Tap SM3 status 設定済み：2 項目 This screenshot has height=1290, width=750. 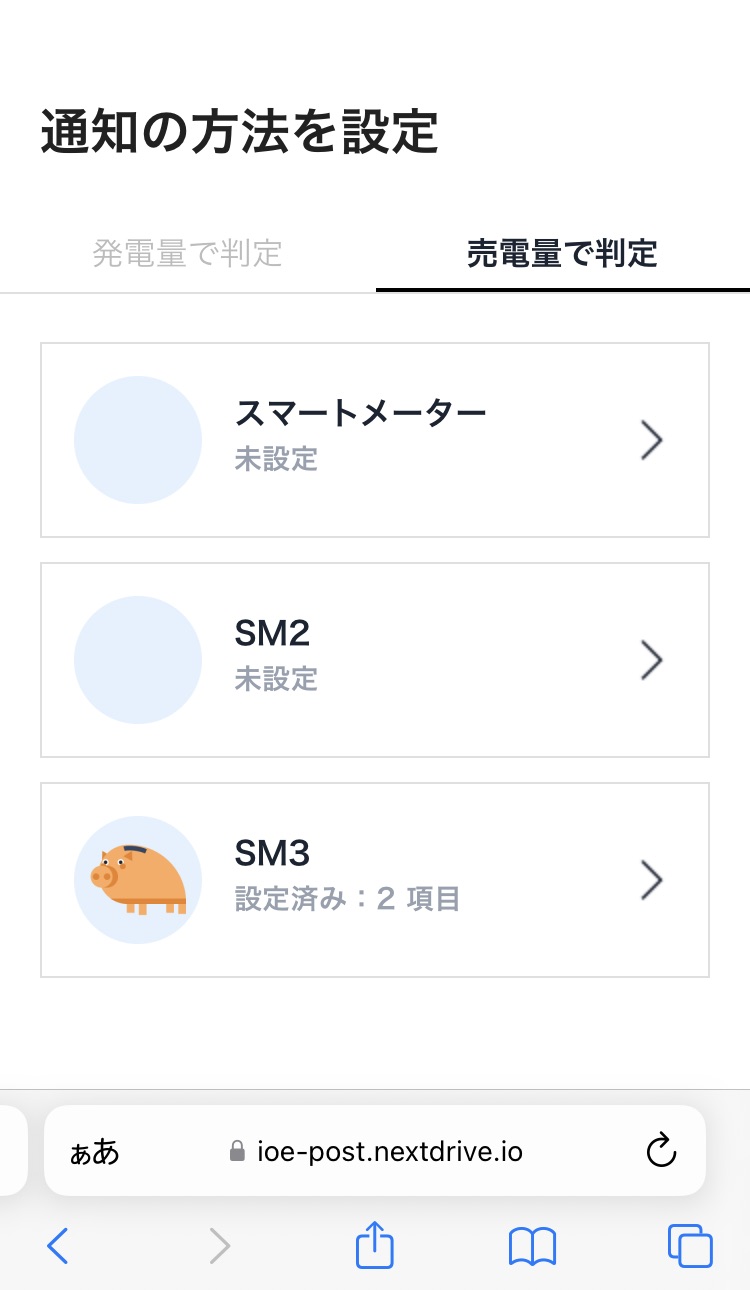347,899
